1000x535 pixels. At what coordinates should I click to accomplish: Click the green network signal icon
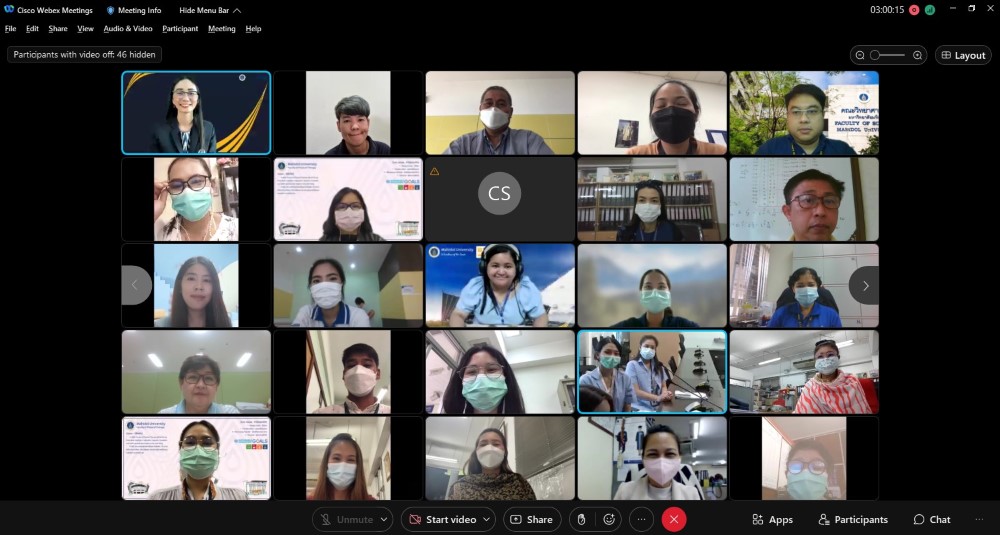pyautogui.click(x=929, y=10)
